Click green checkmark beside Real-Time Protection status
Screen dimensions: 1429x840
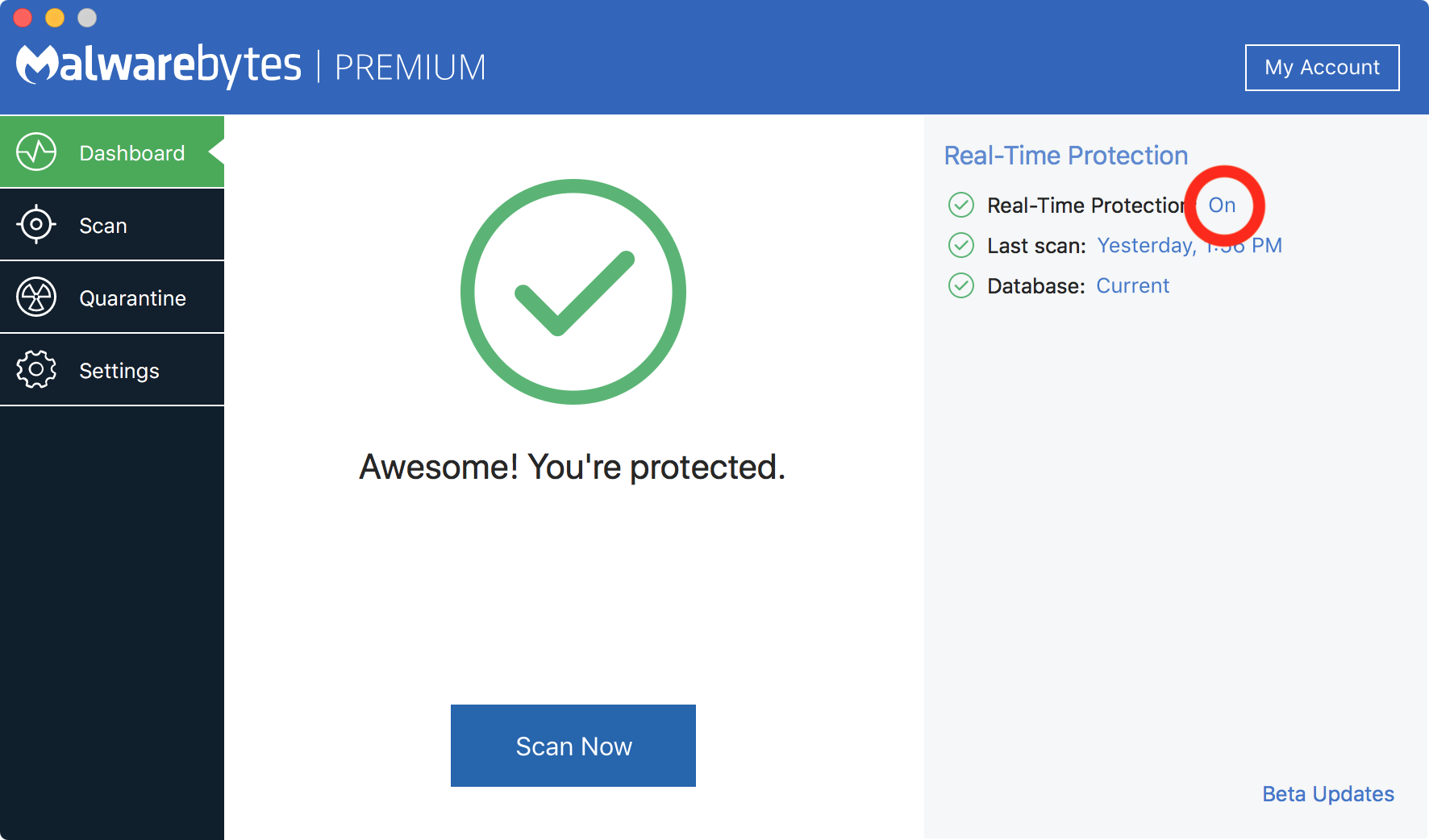click(x=960, y=205)
